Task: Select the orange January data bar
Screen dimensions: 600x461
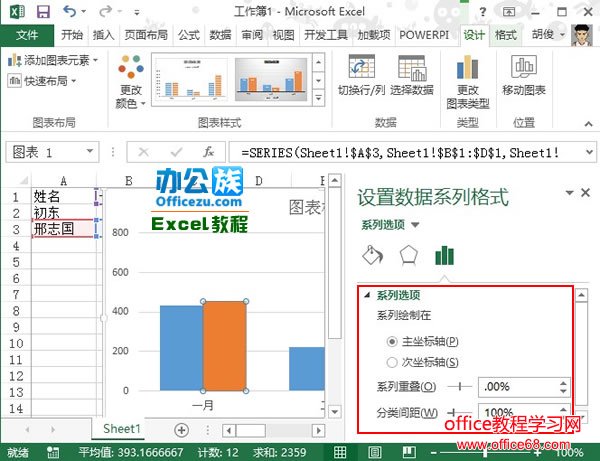Action: [224, 346]
